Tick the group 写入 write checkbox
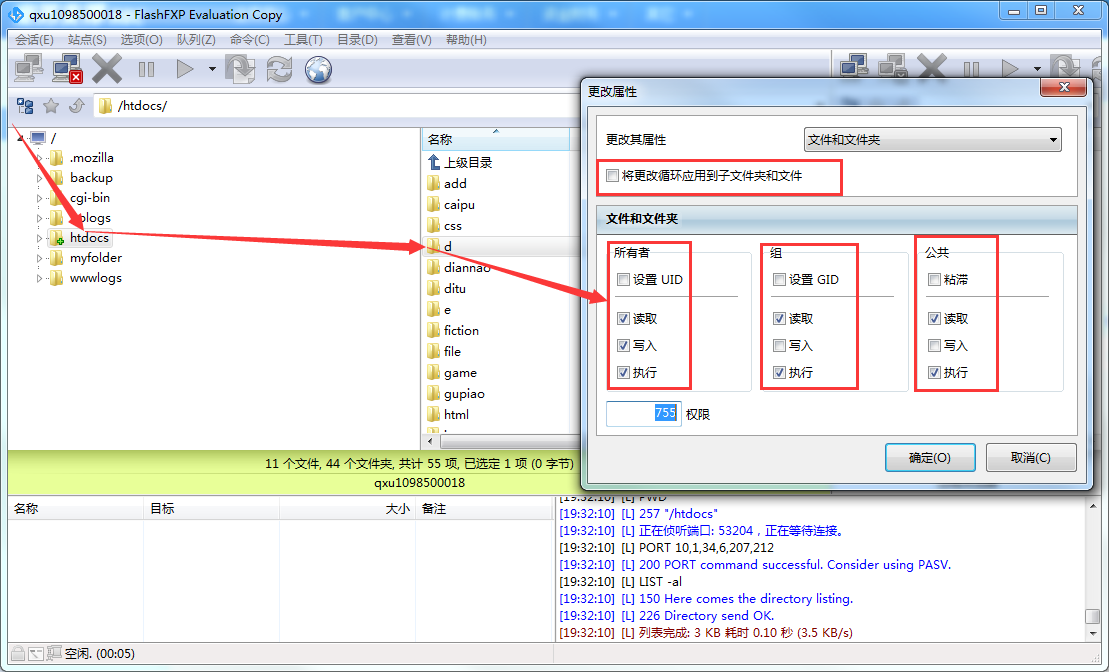This screenshot has height=672, width=1109. [x=780, y=346]
